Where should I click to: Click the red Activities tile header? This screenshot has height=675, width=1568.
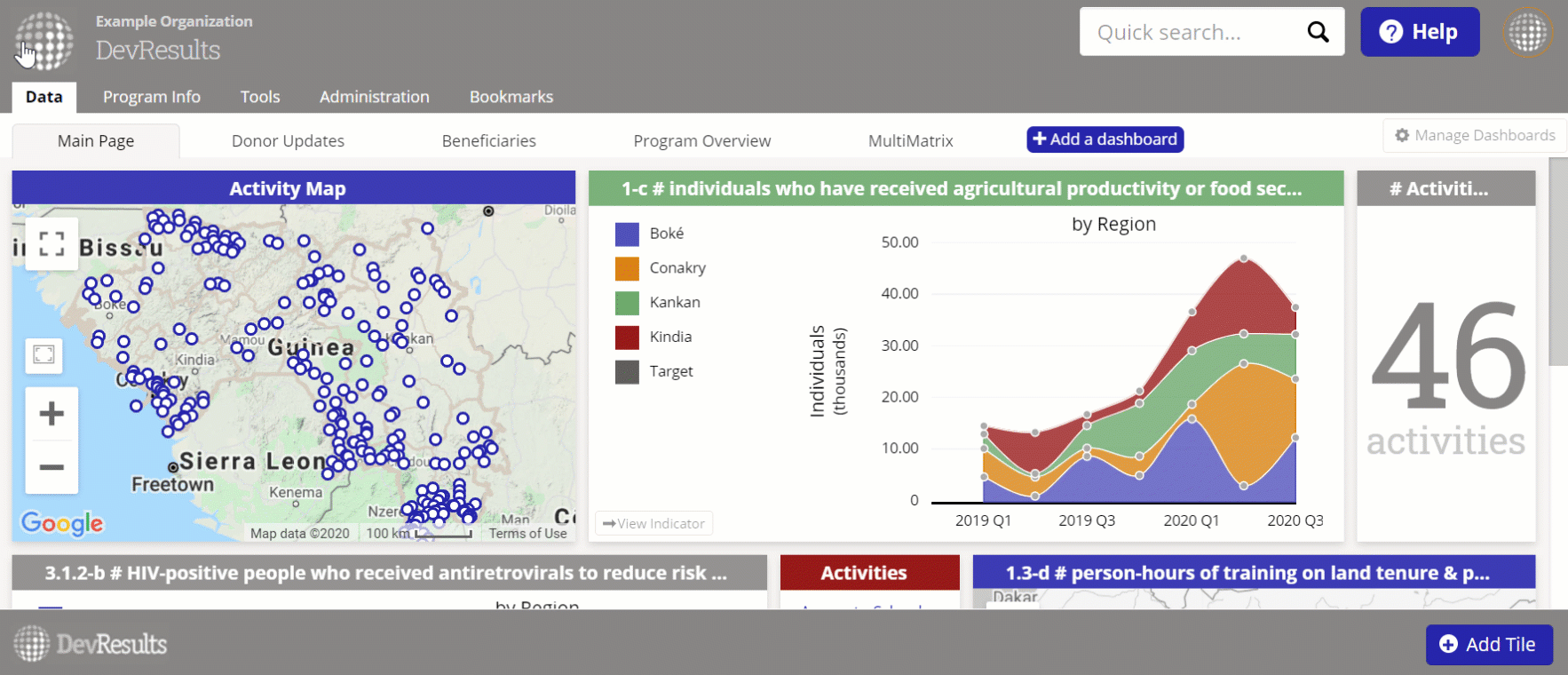(870, 573)
